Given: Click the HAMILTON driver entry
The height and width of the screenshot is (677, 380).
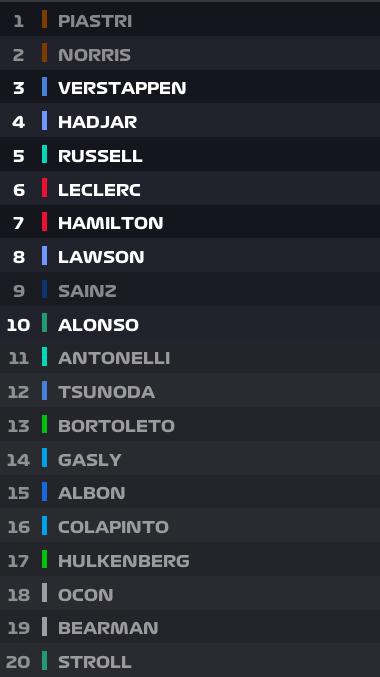Looking at the screenshot, I should [190, 222].
